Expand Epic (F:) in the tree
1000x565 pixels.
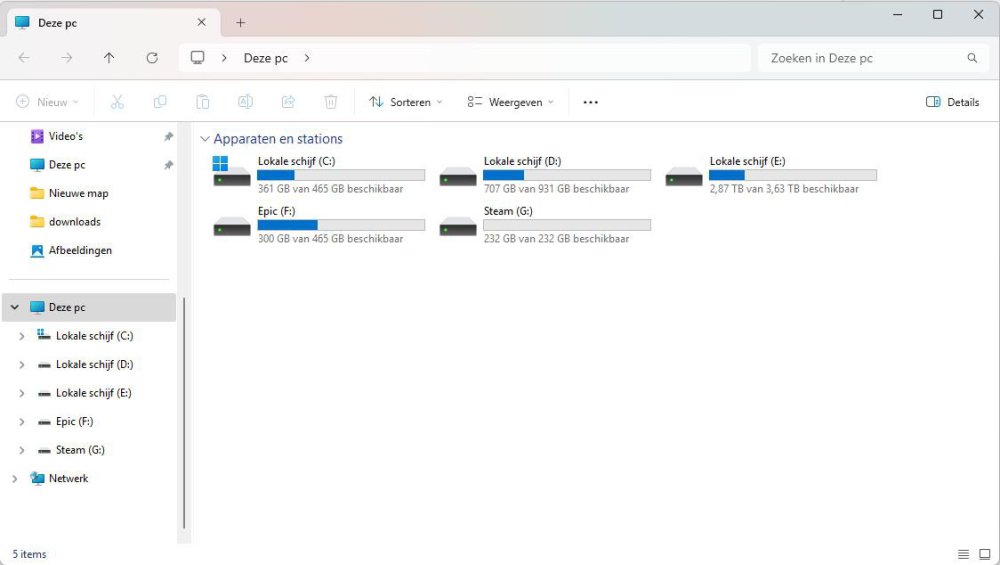pyautogui.click(x=22, y=422)
